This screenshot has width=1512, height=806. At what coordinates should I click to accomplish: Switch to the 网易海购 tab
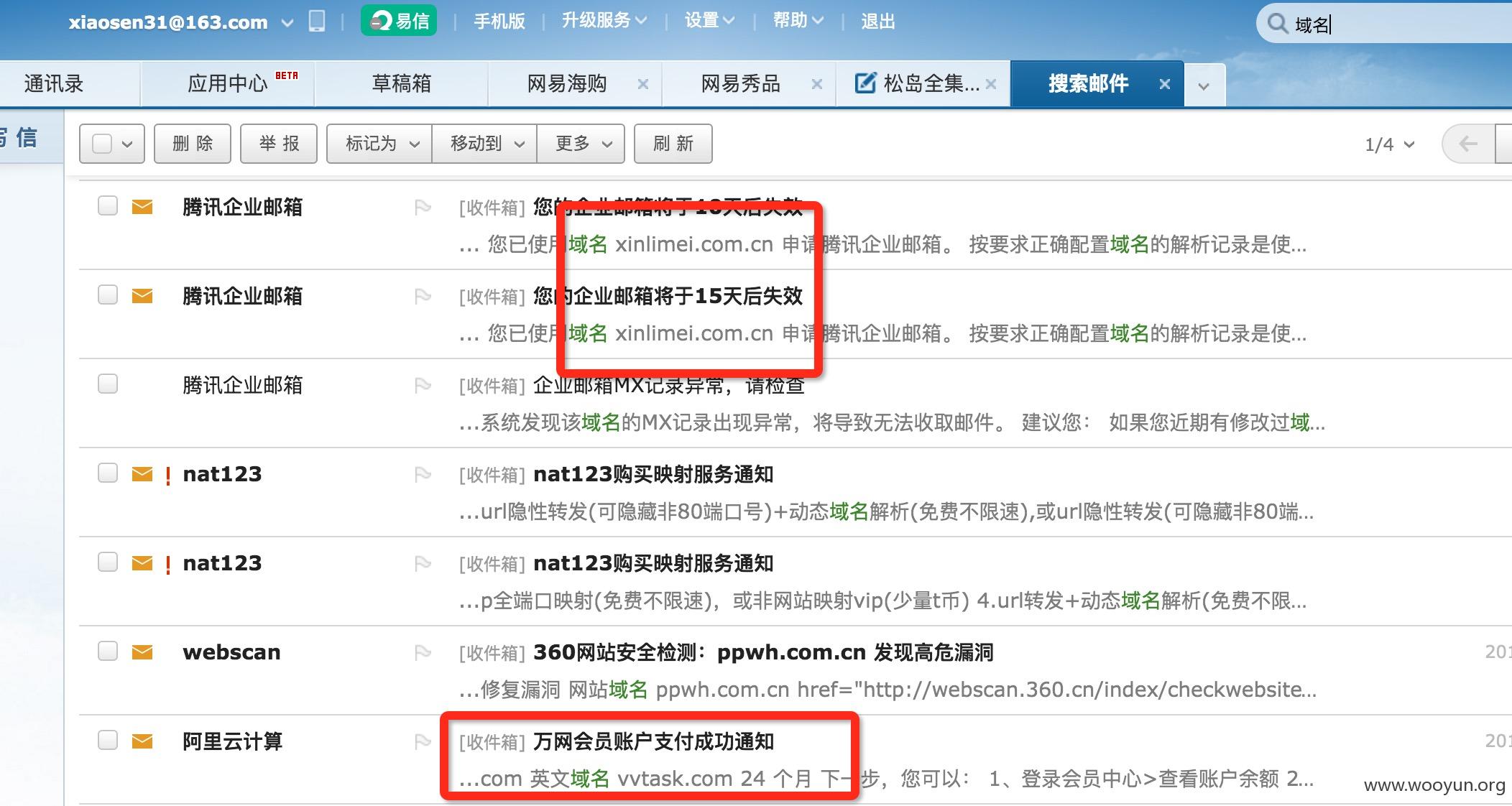click(567, 84)
